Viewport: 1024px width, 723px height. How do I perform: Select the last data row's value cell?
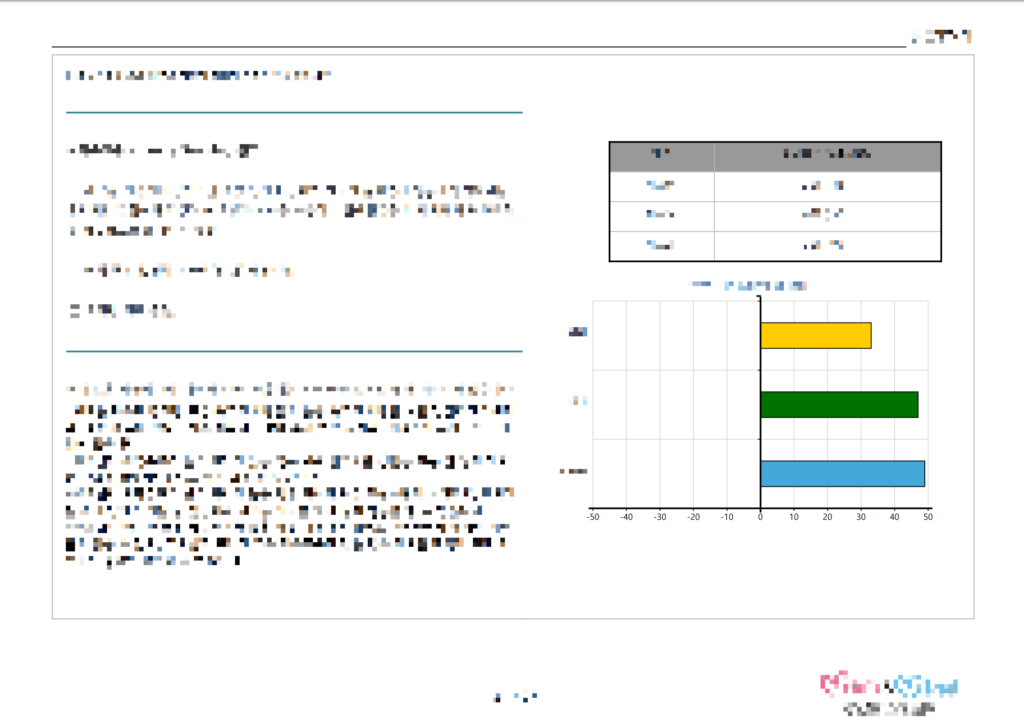click(826, 246)
